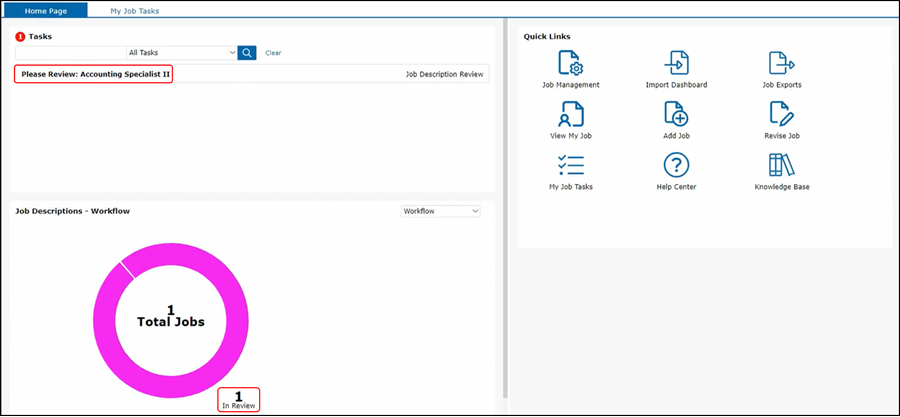Click the Clear link beside search
Screen dimensions: 900x417
[273, 53]
